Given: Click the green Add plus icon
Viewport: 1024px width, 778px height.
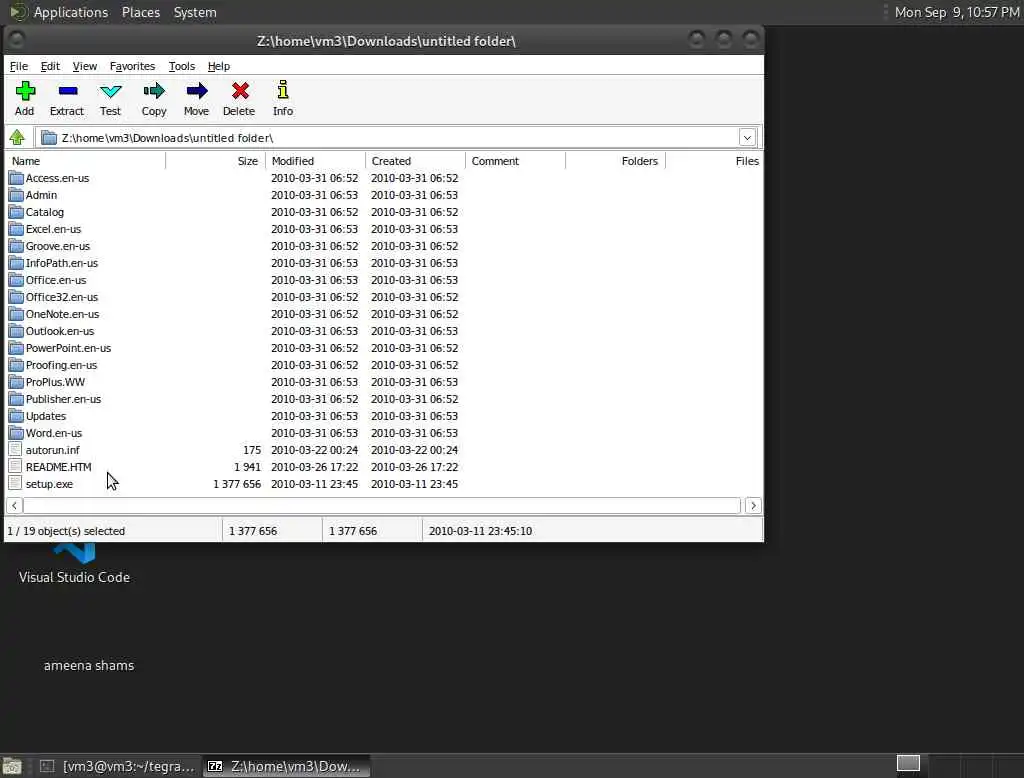Looking at the screenshot, I should 25,91.
